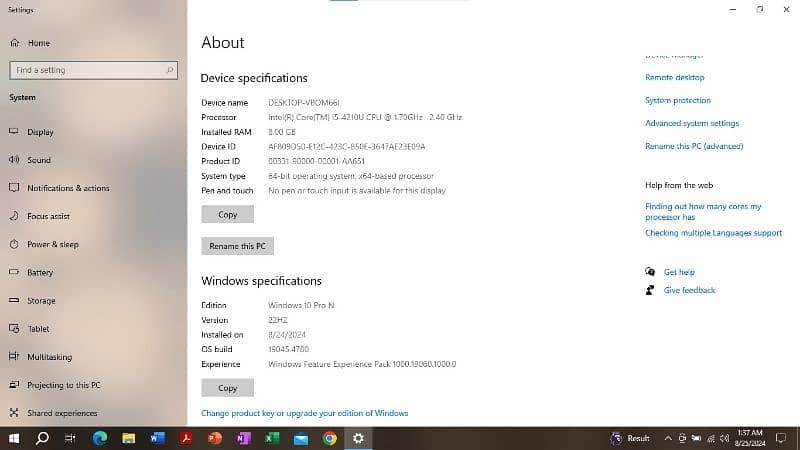
Task: Launch PowerPoint from the taskbar
Action: [x=214, y=438]
